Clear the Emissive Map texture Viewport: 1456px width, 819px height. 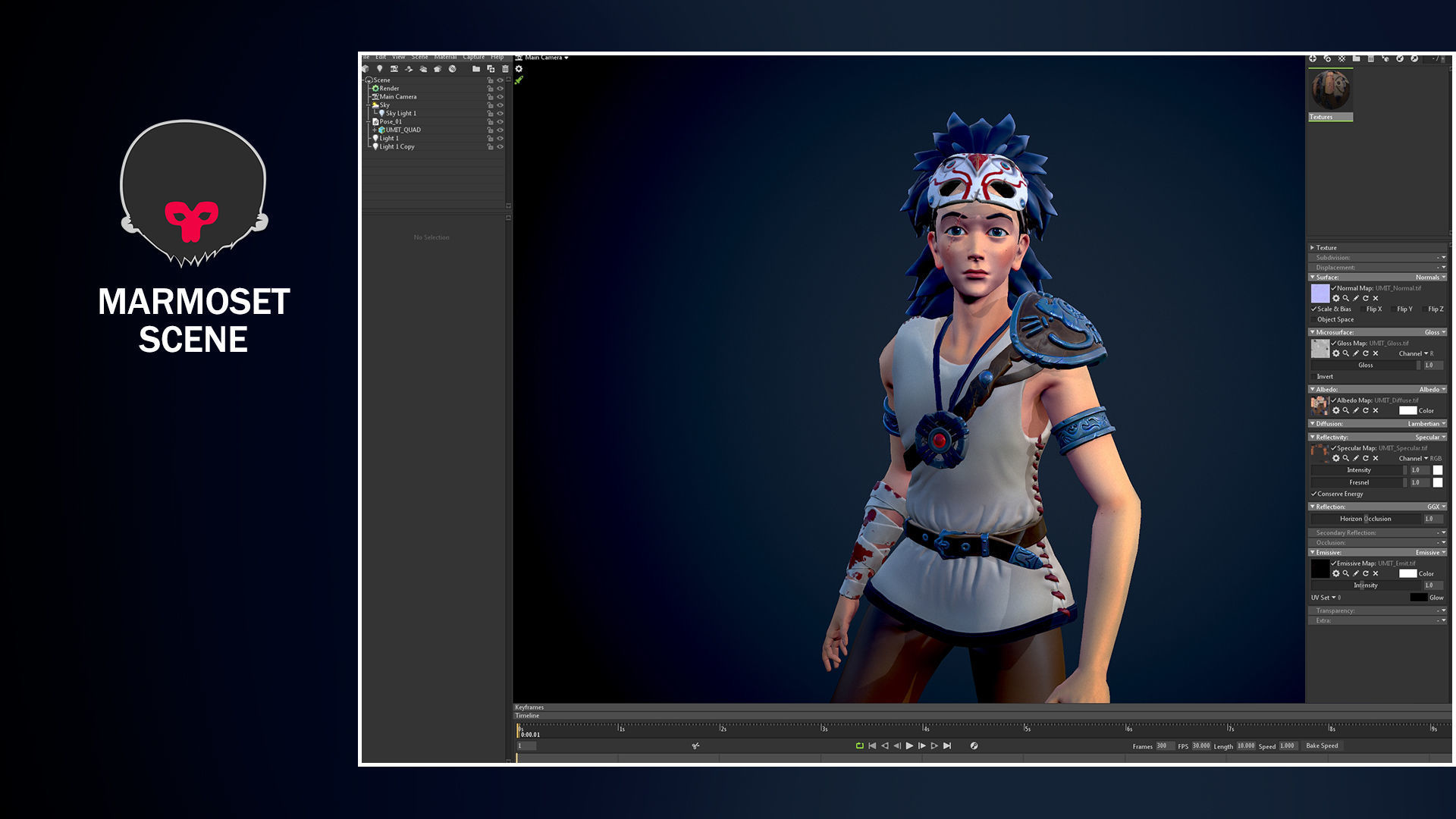point(1376,574)
